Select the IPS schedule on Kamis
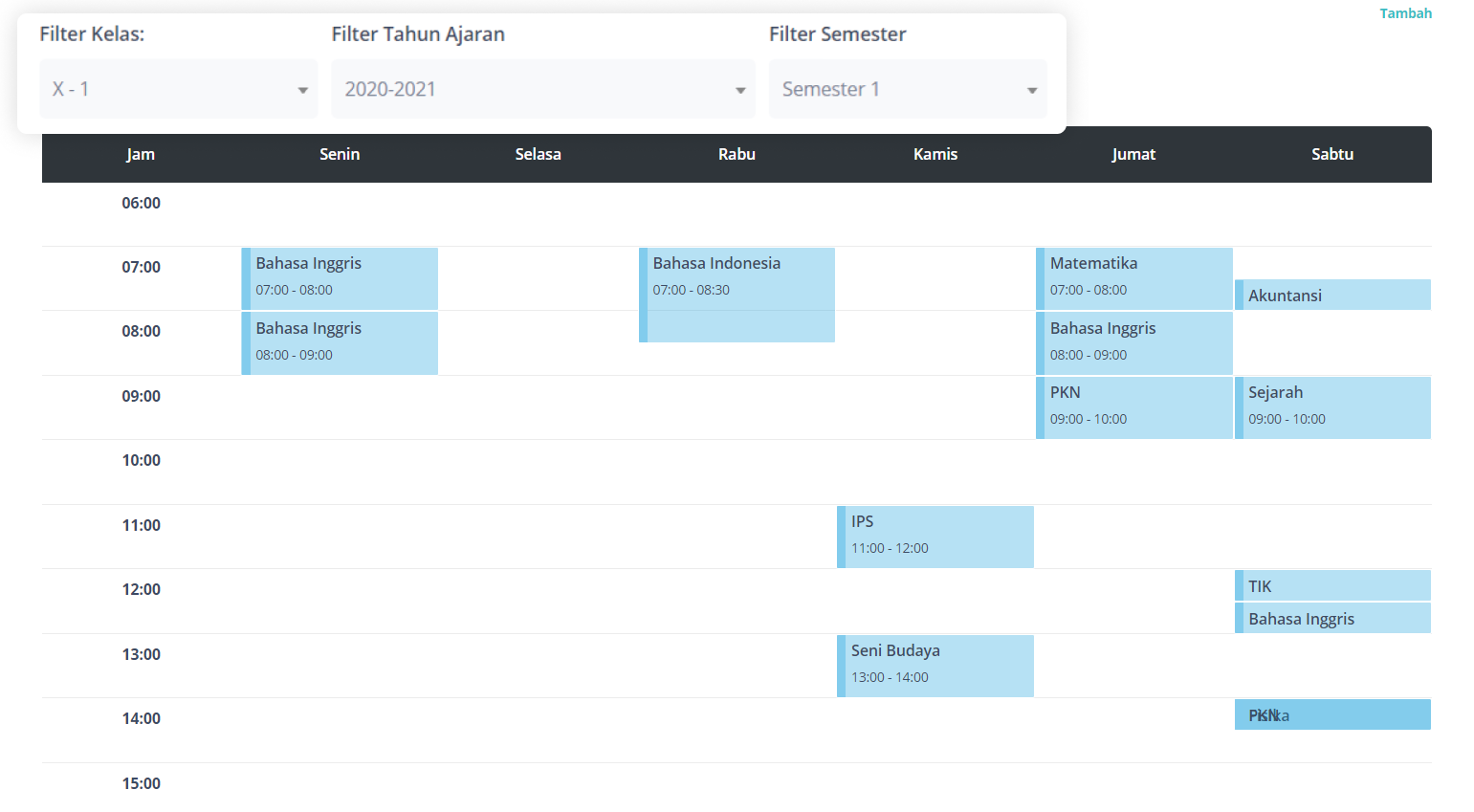The width and height of the screenshot is (1474, 812). (x=935, y=536)
